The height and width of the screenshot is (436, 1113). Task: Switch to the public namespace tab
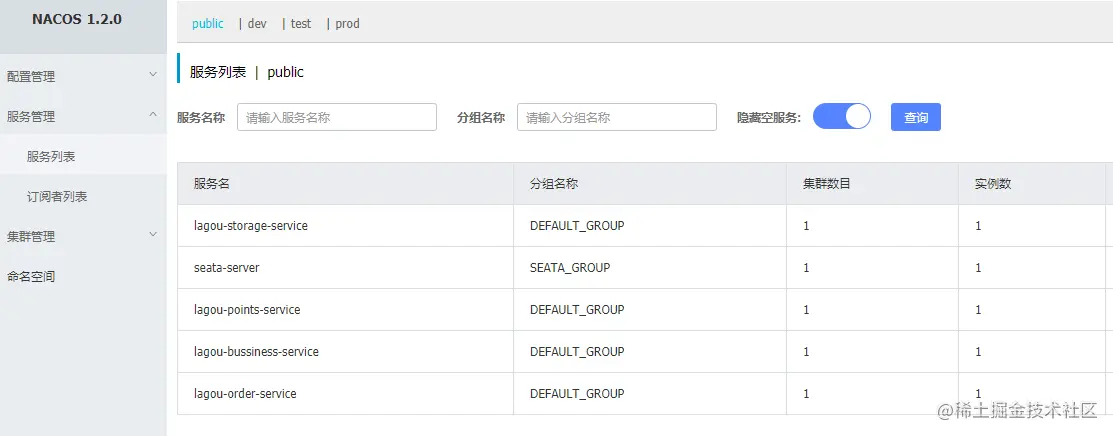(x=207, y=23)
